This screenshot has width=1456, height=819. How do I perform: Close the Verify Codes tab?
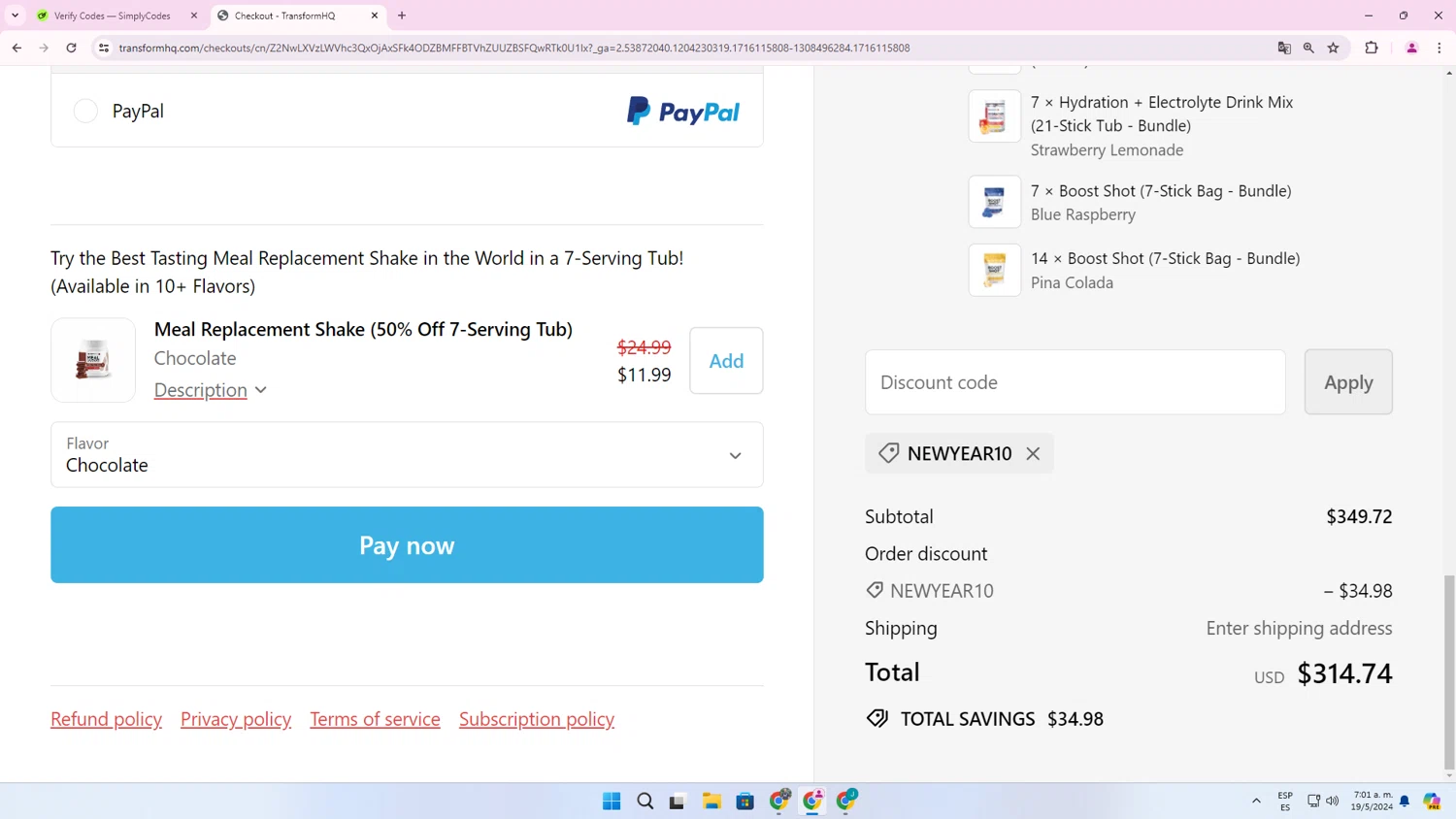[194, 16]
